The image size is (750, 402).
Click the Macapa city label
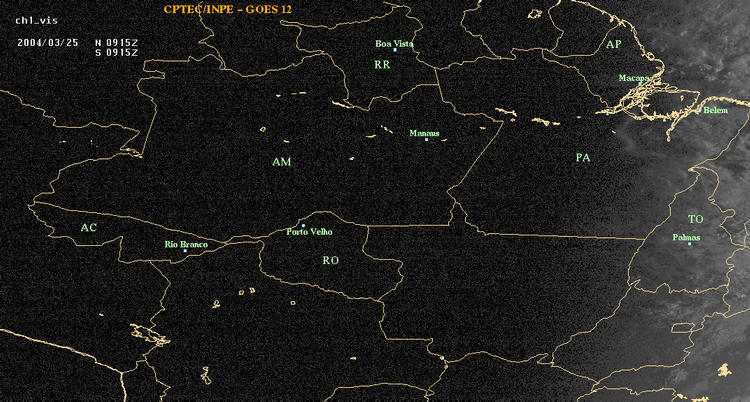click(634, 78)
